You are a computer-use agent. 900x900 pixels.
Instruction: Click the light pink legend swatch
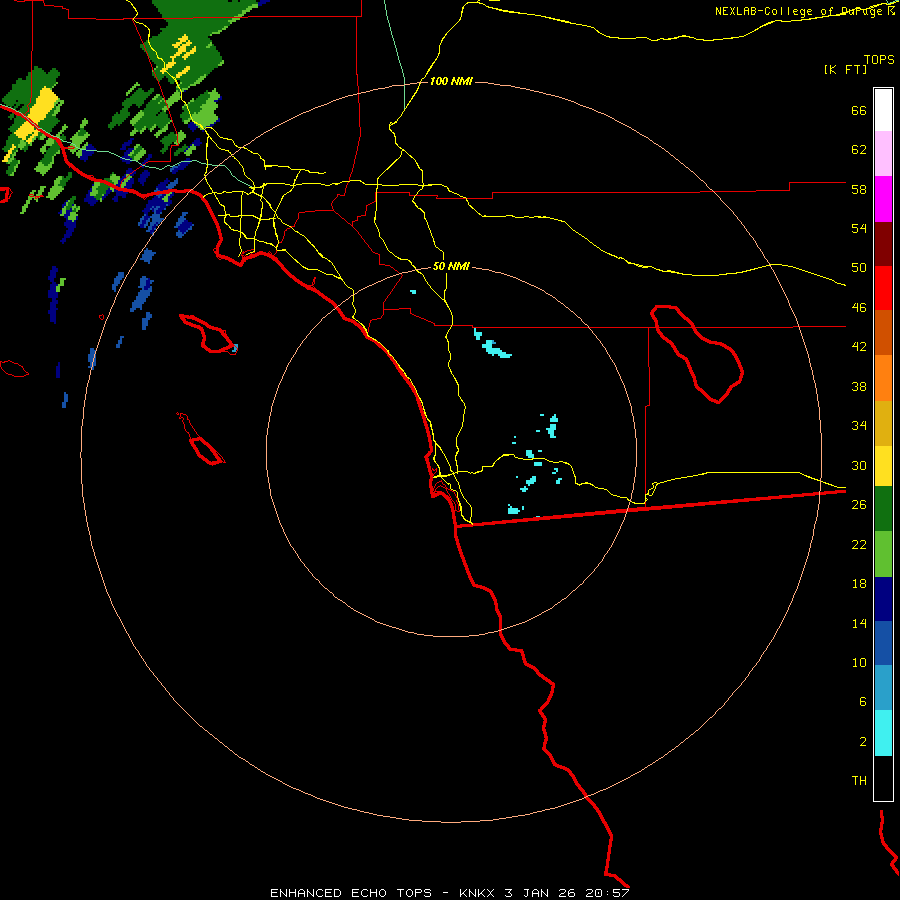(883, 153)
